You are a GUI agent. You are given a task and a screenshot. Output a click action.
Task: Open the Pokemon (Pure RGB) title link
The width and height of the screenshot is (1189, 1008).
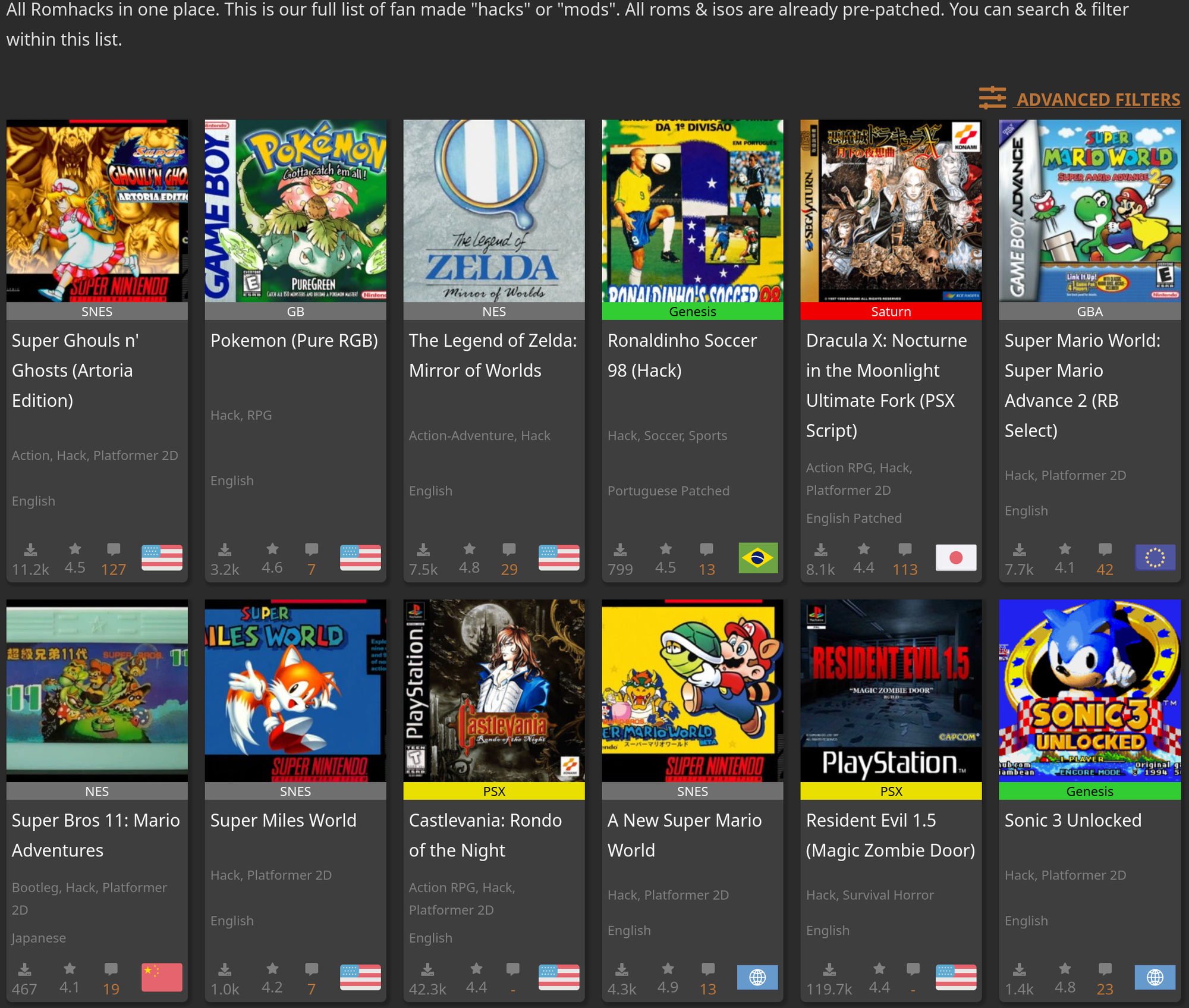[294, 341]
